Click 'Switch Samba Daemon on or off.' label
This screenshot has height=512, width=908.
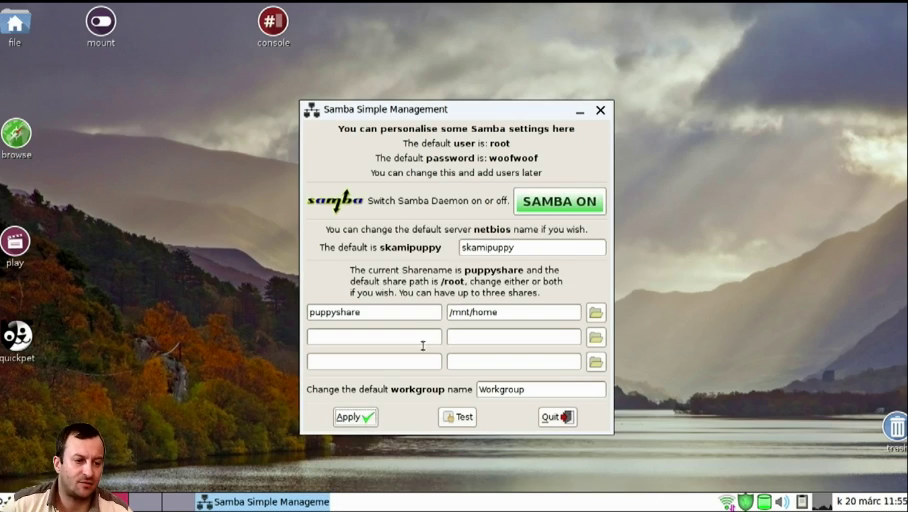[x=438, y=201]
